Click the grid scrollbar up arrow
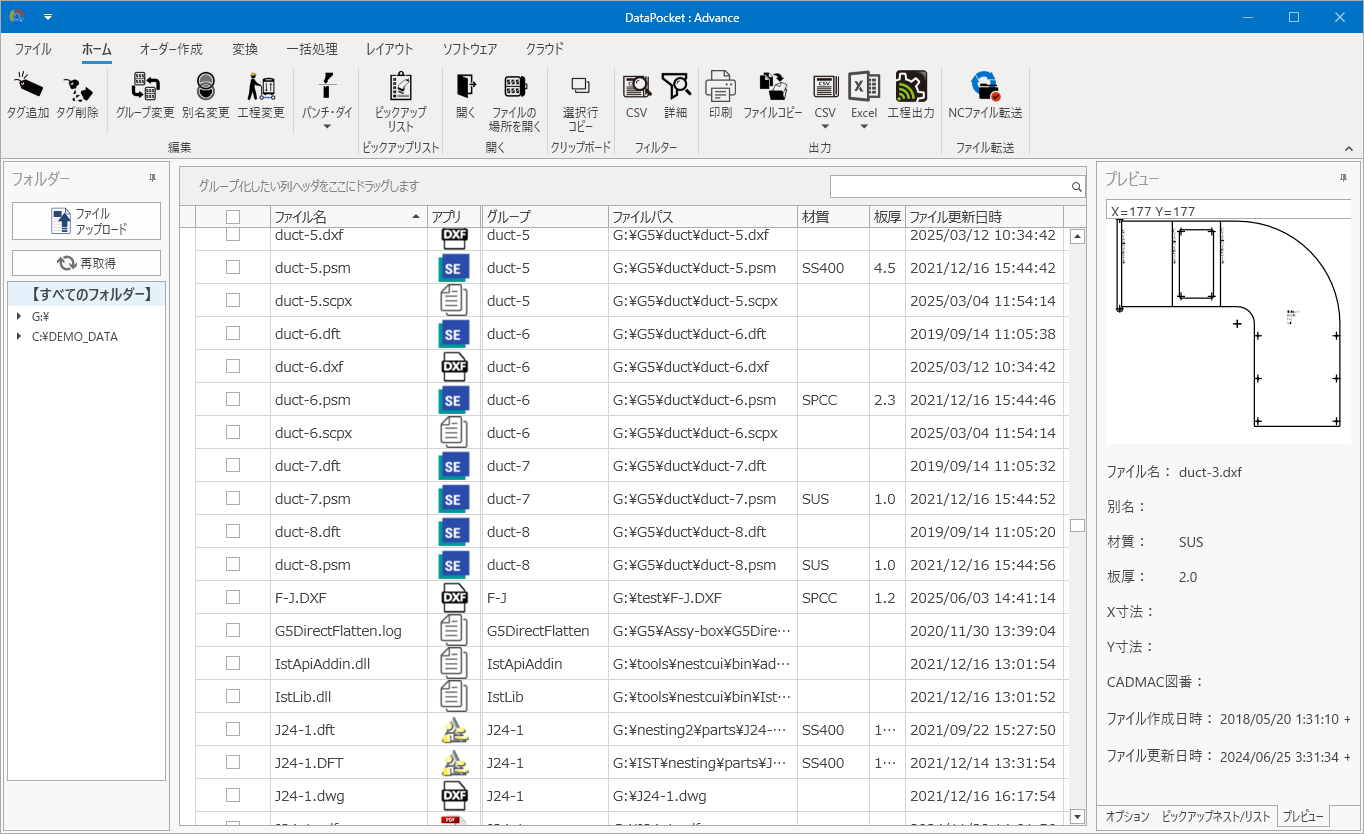 tap(1077, 237)
